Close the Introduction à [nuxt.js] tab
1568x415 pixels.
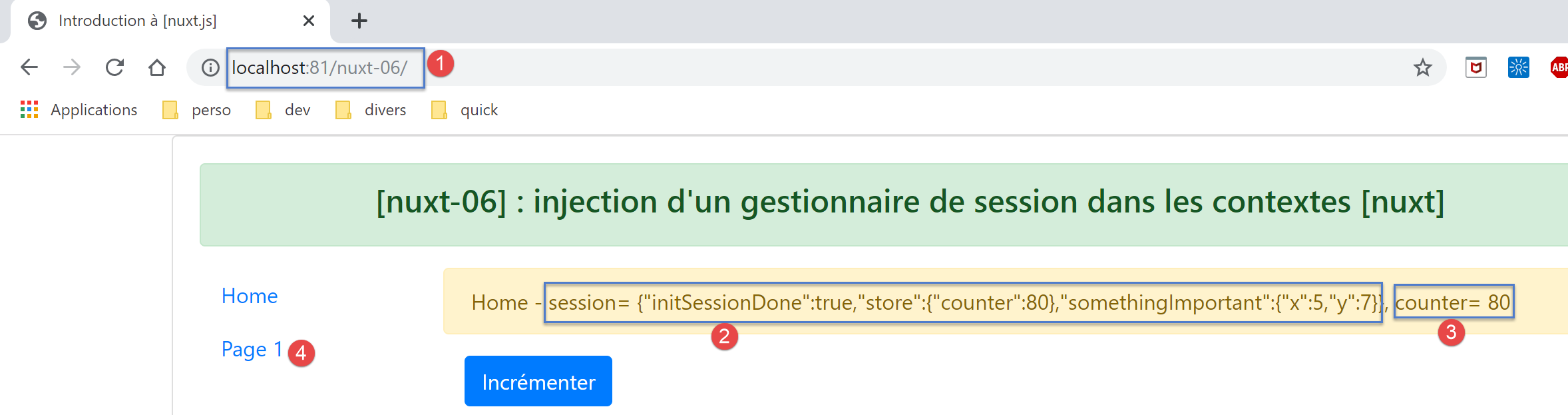tap(309, 21)
